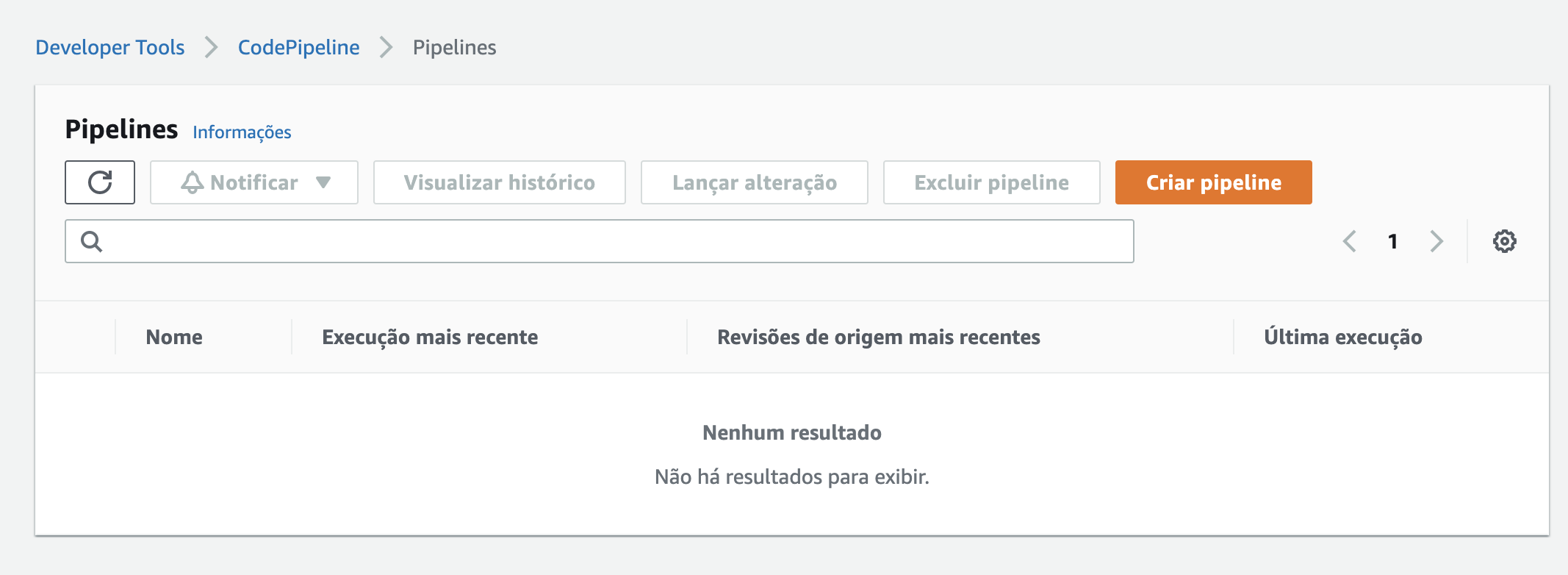Screen dimensions: 1568x575
Task: Click the Criar pipeline button
Action: click(x=1213, y=182)
